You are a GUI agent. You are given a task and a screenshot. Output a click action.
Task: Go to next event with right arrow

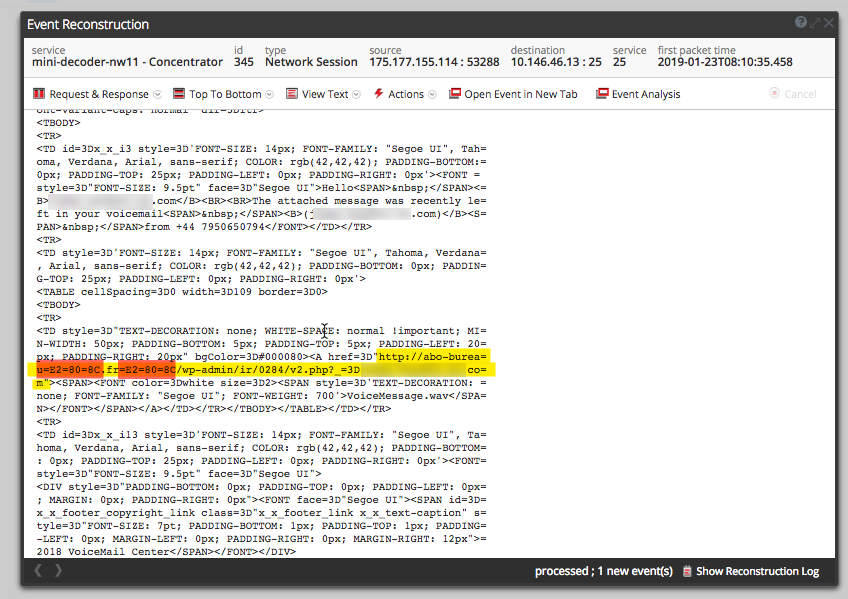pos(59,571)
